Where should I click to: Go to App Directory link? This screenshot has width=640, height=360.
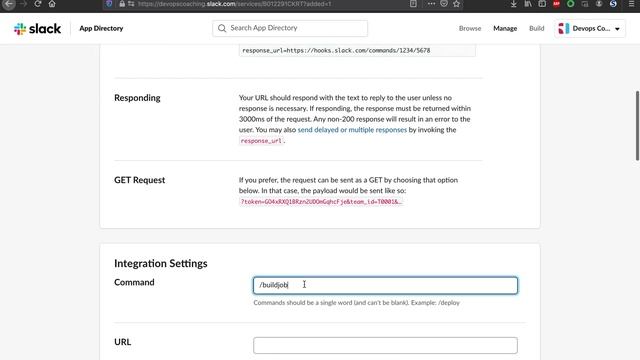[101, 29]
